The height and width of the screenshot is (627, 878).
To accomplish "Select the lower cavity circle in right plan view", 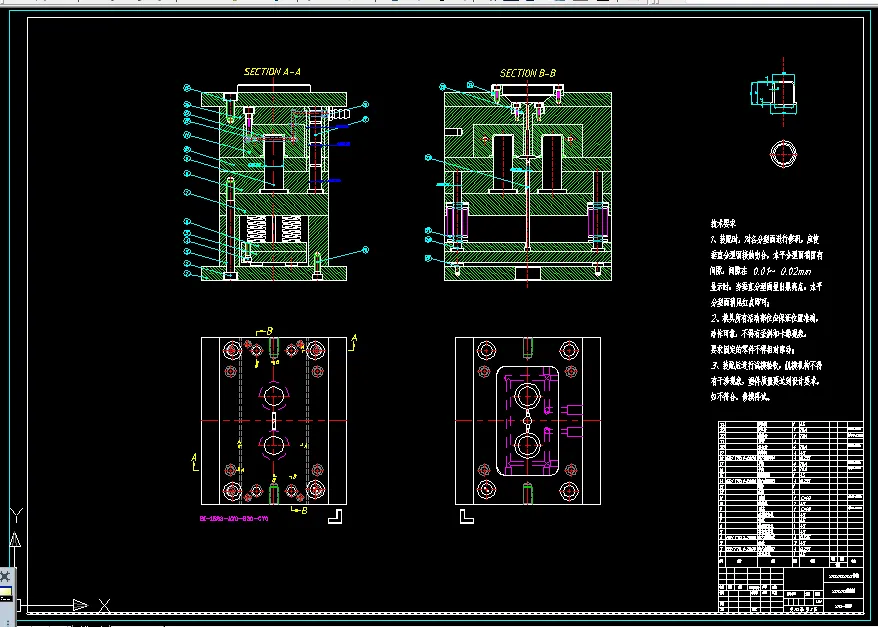I will click(527, 446).
